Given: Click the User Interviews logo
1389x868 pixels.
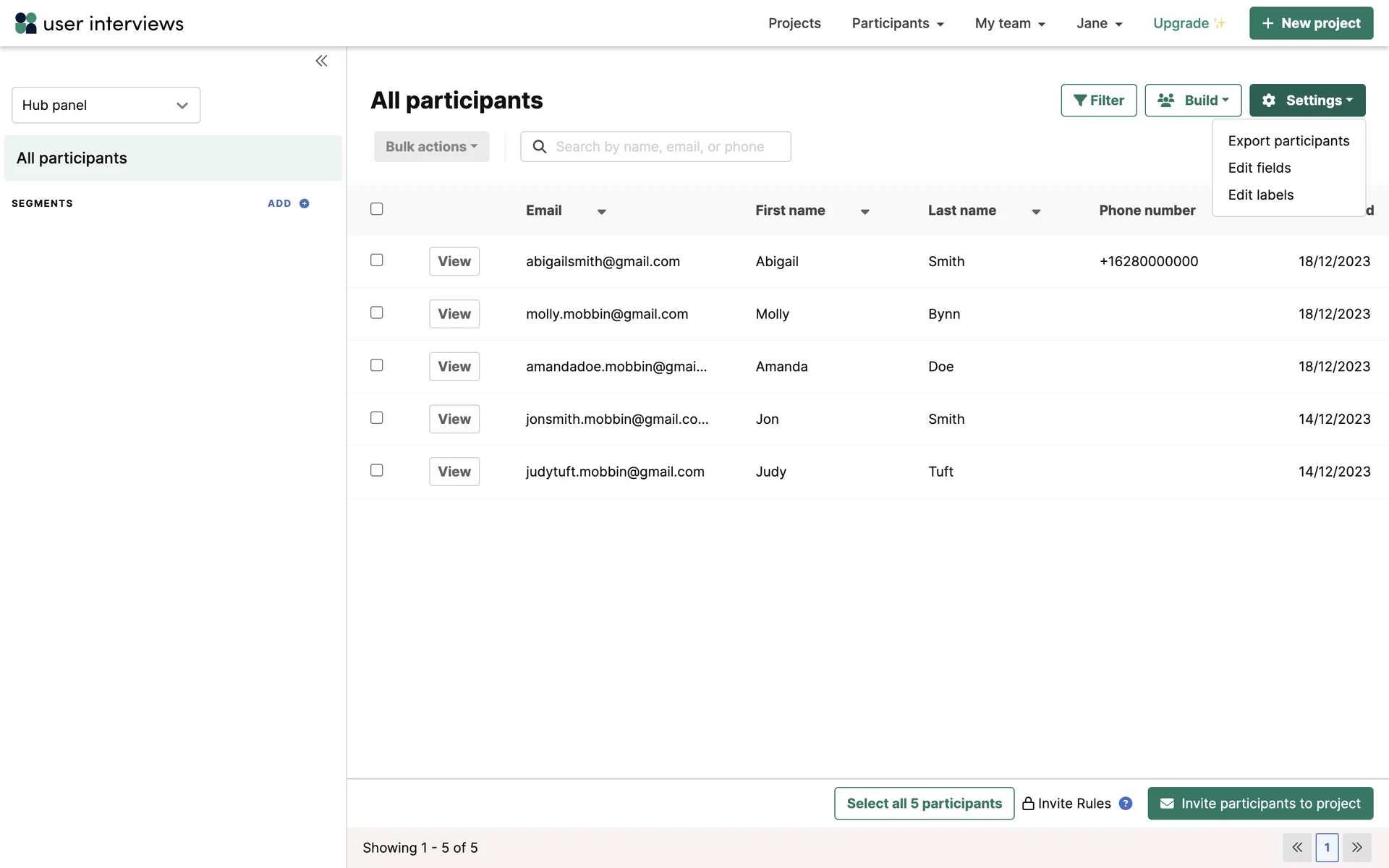Looking at the screenshot, I should tap(99, 23).
